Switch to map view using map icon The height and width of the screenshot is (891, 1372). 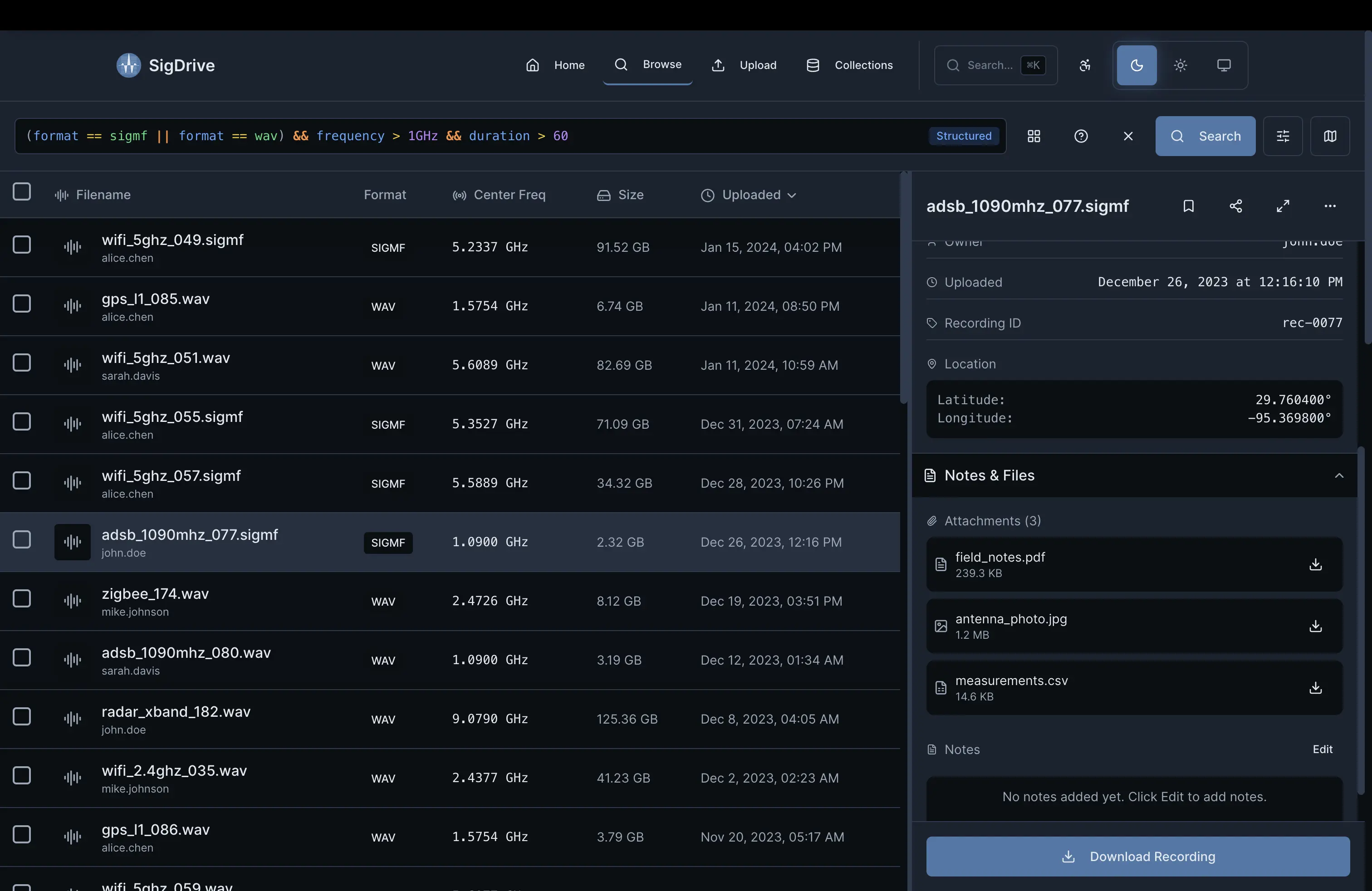[1330, 136]
